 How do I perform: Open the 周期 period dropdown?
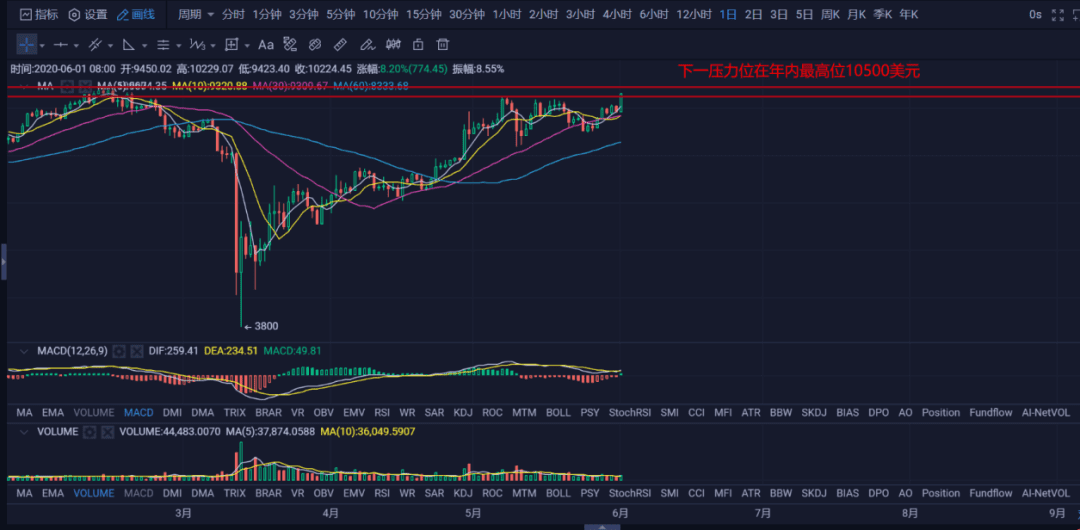click(196, 14)
